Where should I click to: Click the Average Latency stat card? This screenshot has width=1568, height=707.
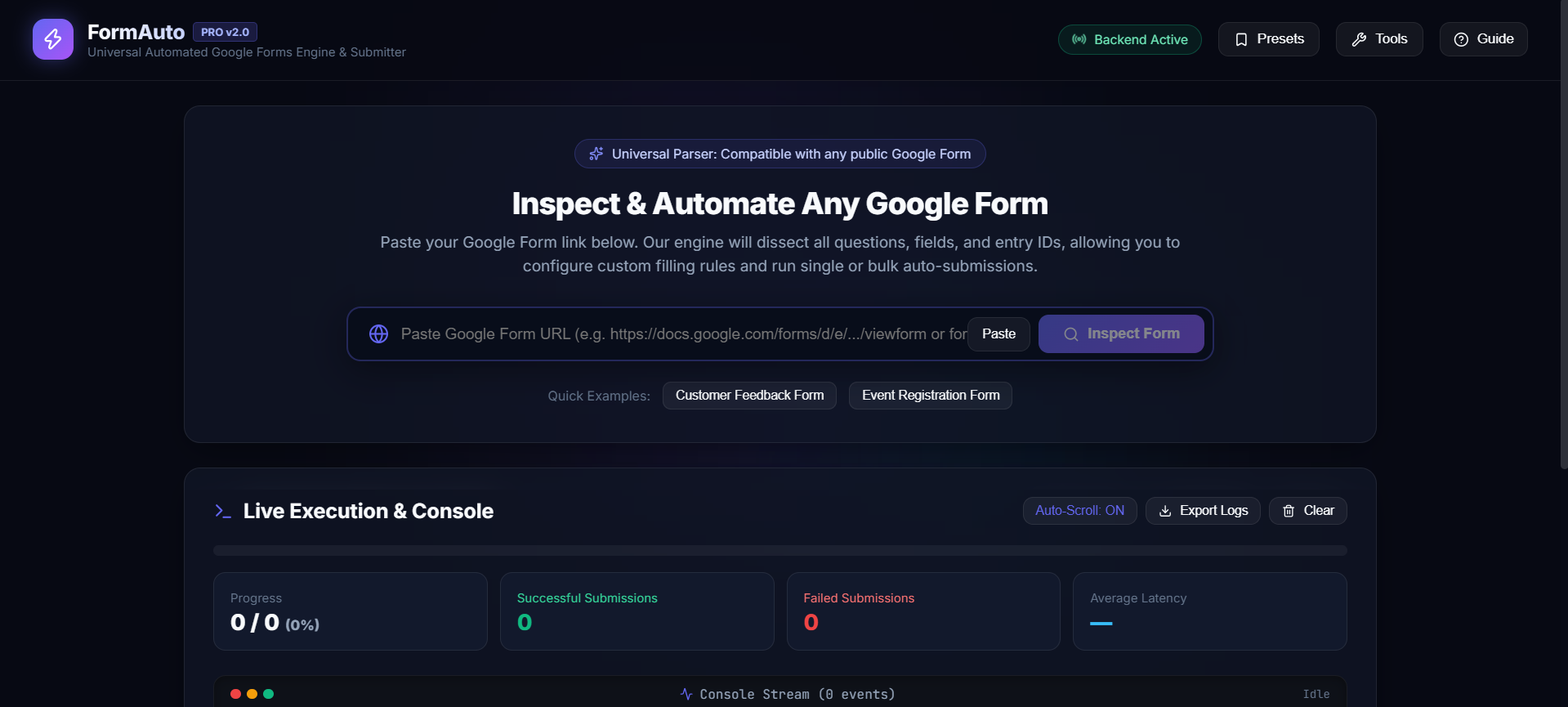coord(1209,611)
